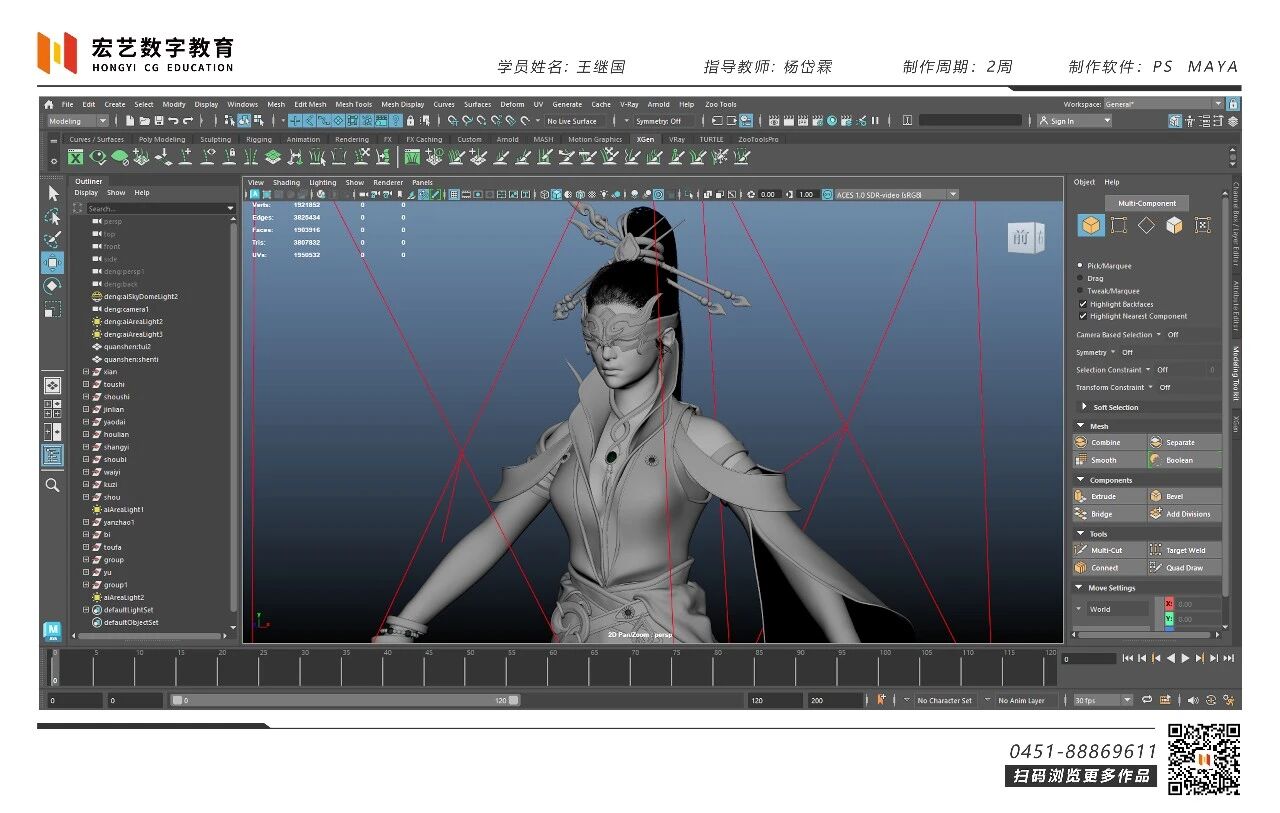Open the Modeling menu set dropdown
Image resolution: width=1280 pixels, height=813 pixels.
[77, 121]
